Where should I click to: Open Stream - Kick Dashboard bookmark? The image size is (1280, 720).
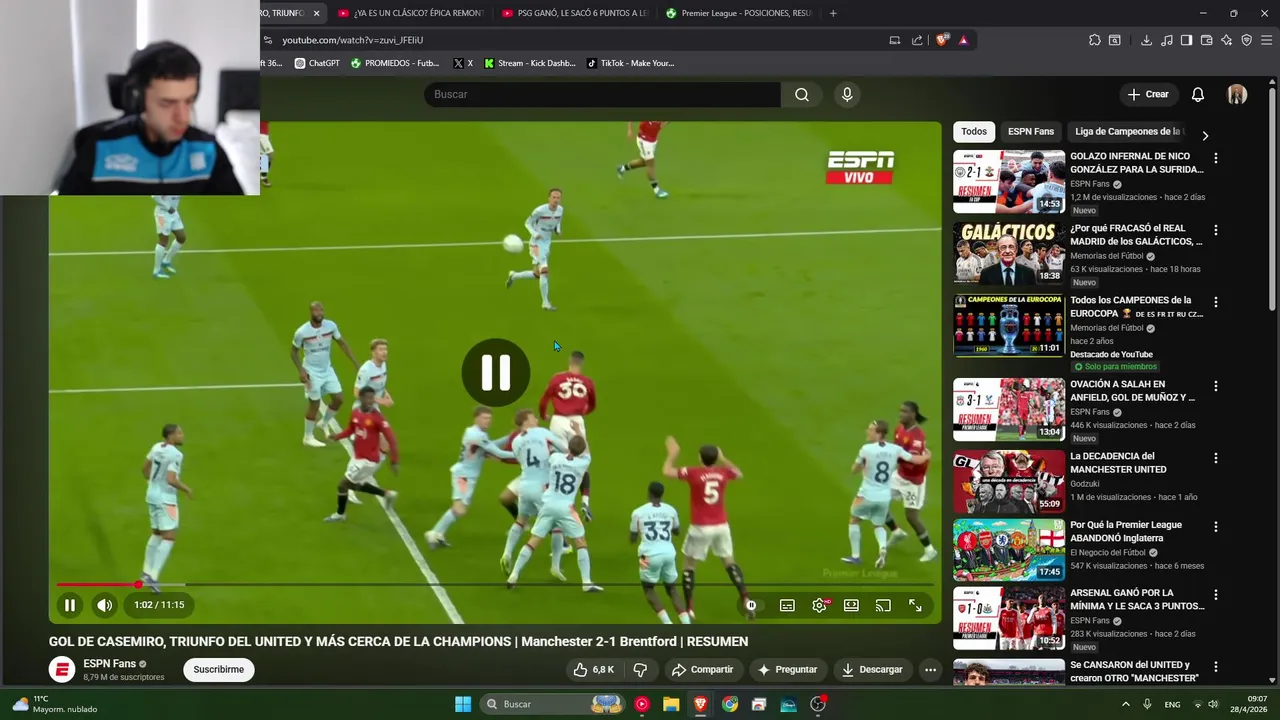coord(530,63)
